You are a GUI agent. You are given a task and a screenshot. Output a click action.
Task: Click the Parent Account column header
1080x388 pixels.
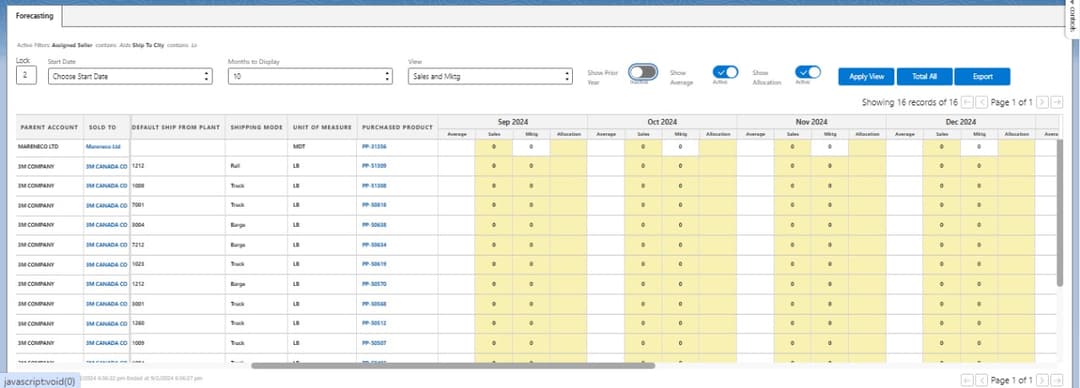click(x=50, y=127)
